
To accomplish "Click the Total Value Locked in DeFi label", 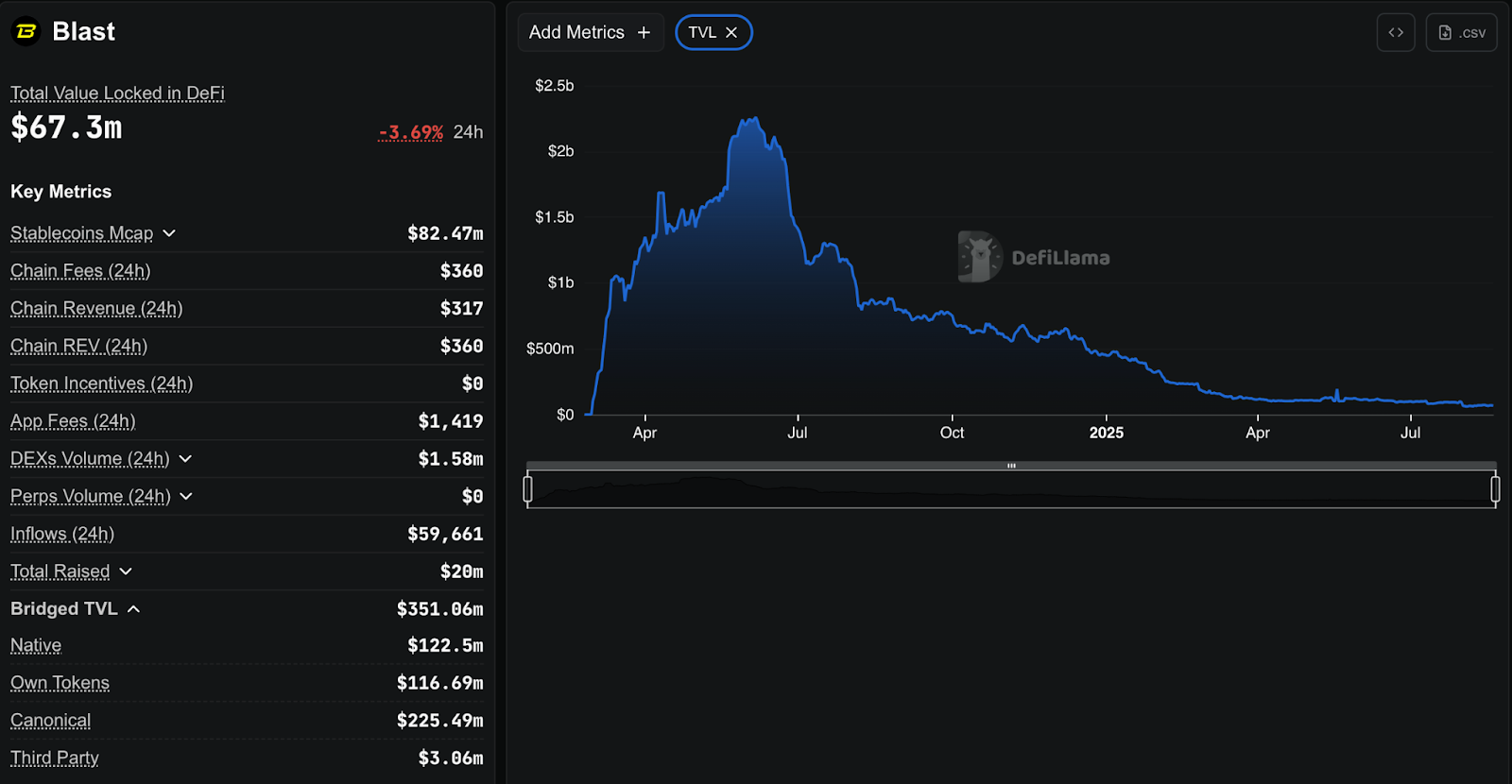I will click(x=117, y=93).
